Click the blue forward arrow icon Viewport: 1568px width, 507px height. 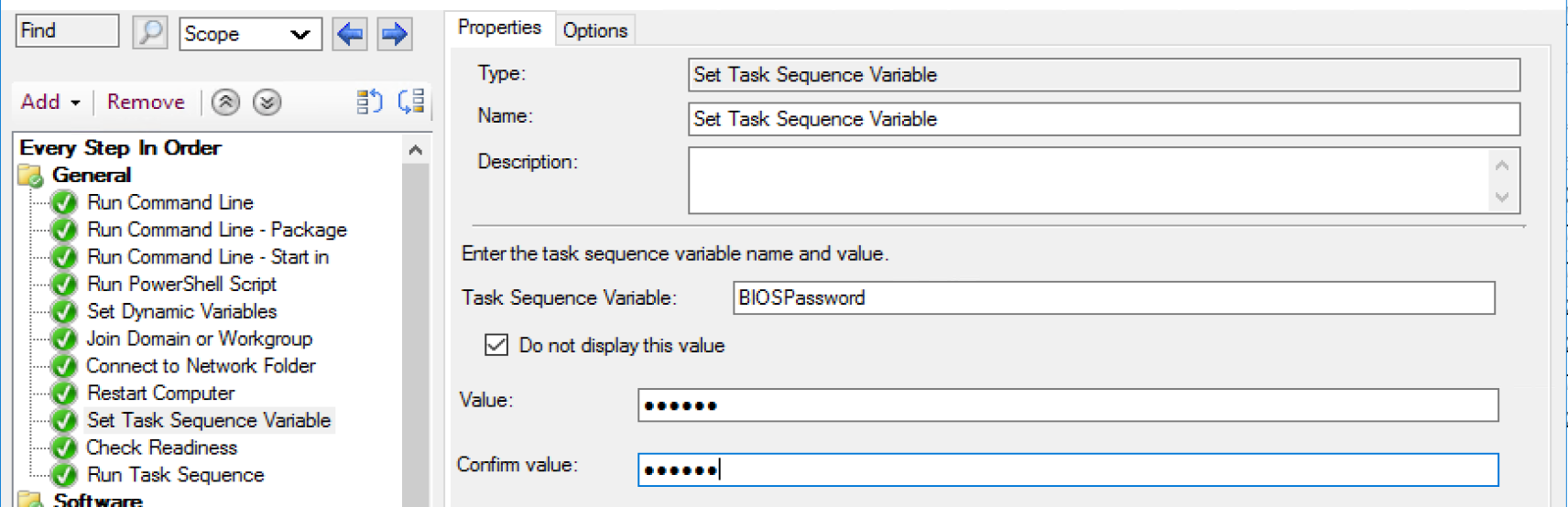coord(395,35)
